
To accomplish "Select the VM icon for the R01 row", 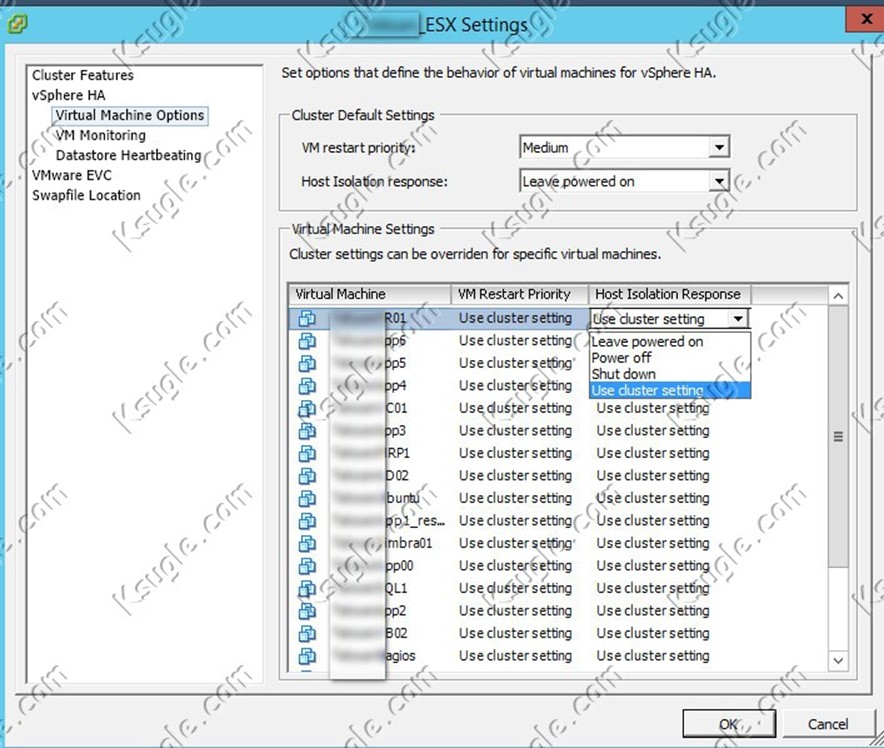I will (307, 318).
